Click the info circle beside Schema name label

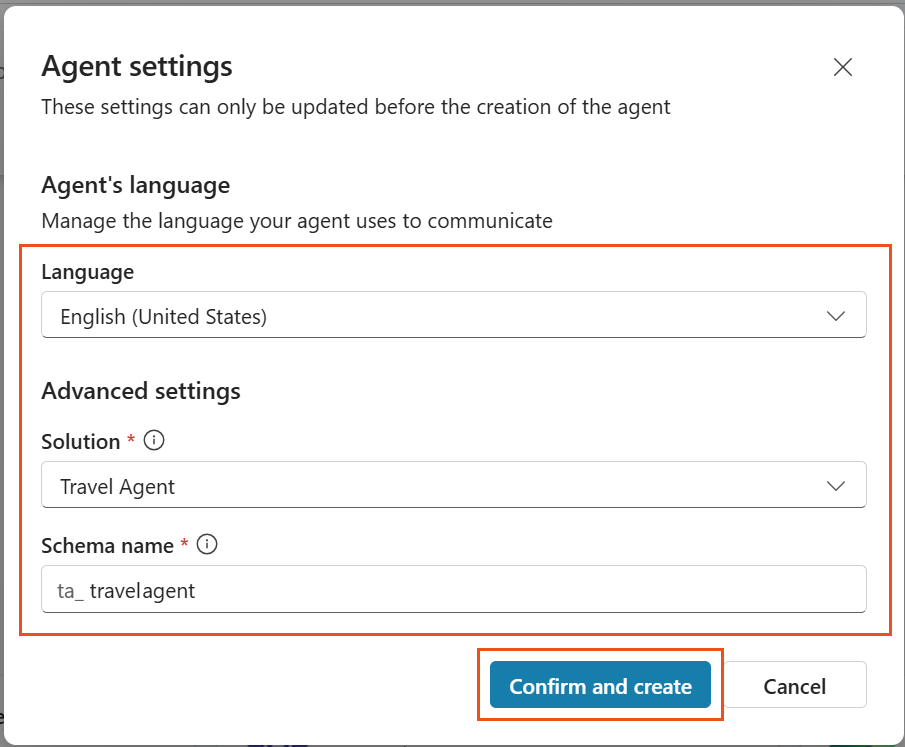pyautogui.click(x=206, y=545)
